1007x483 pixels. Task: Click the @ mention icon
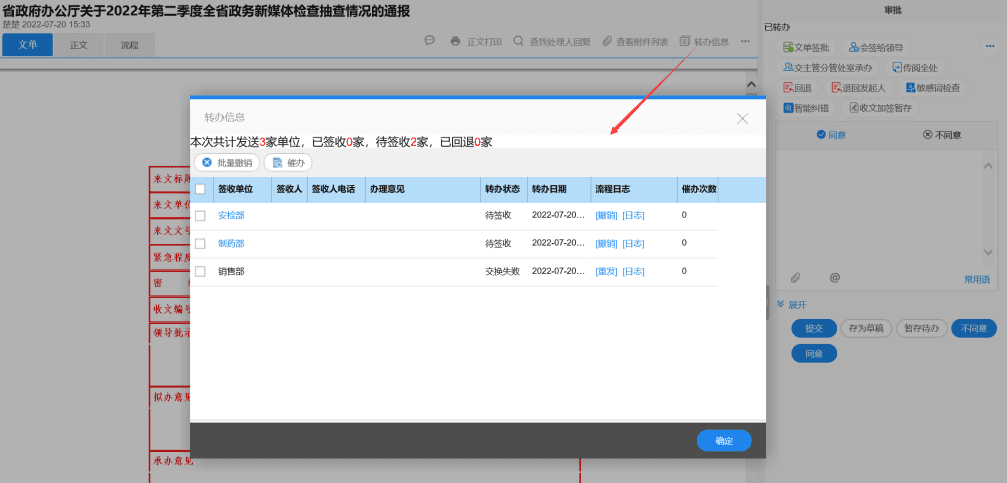click(835, 278)
